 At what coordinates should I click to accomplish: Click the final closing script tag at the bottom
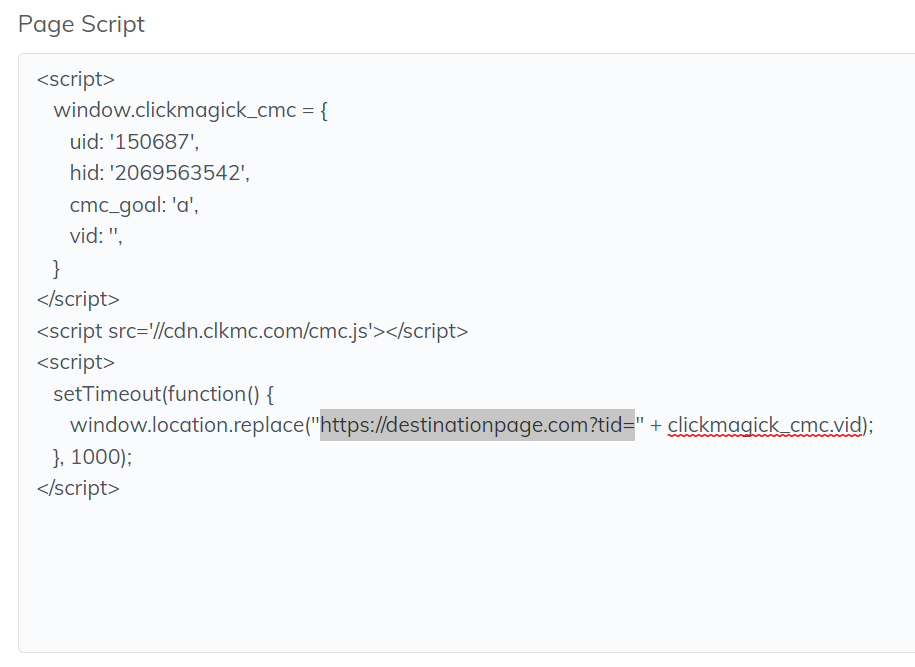coord(78,488)
